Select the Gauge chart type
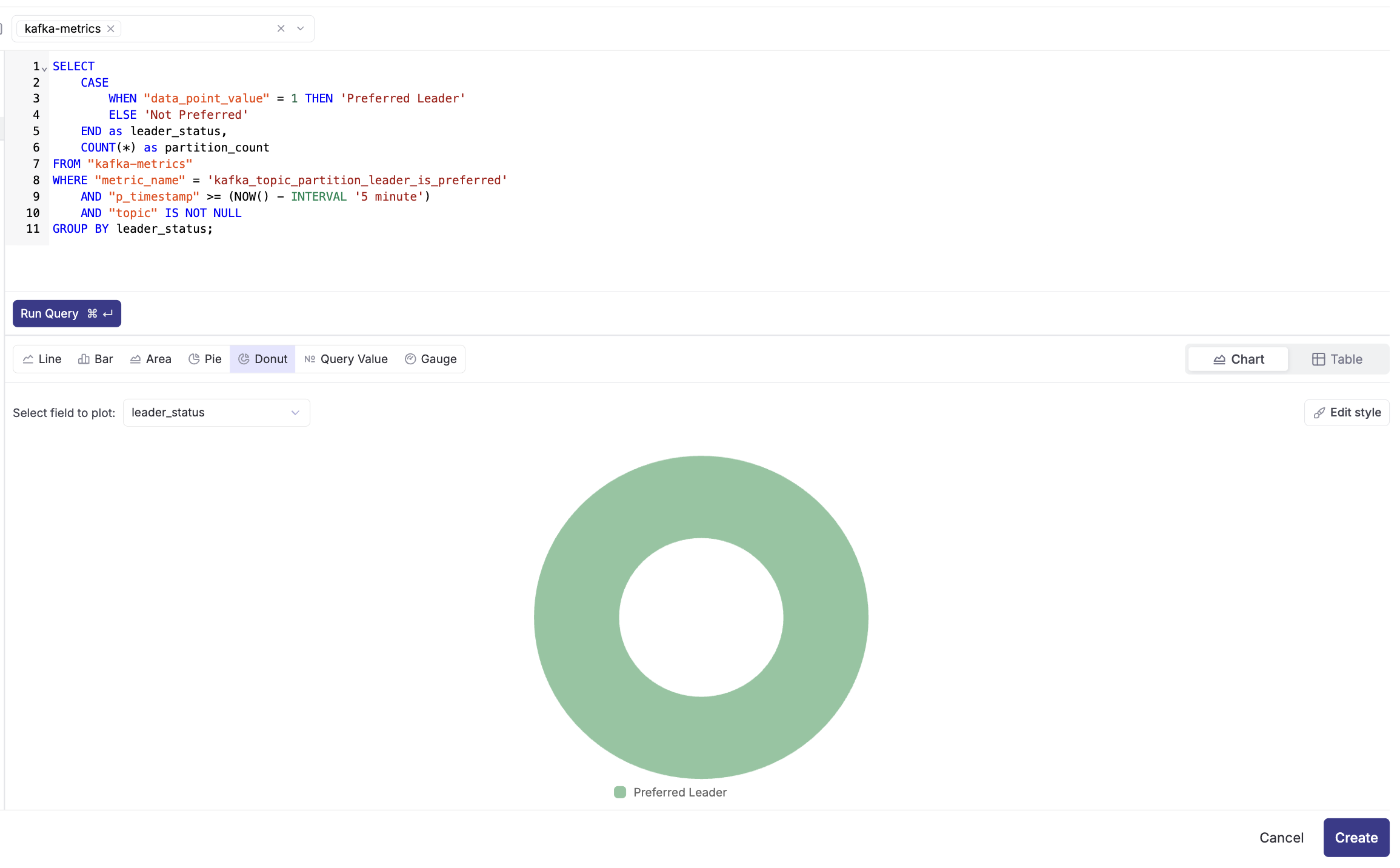This screenshot has width=1400, height=868. click(431, 359)
